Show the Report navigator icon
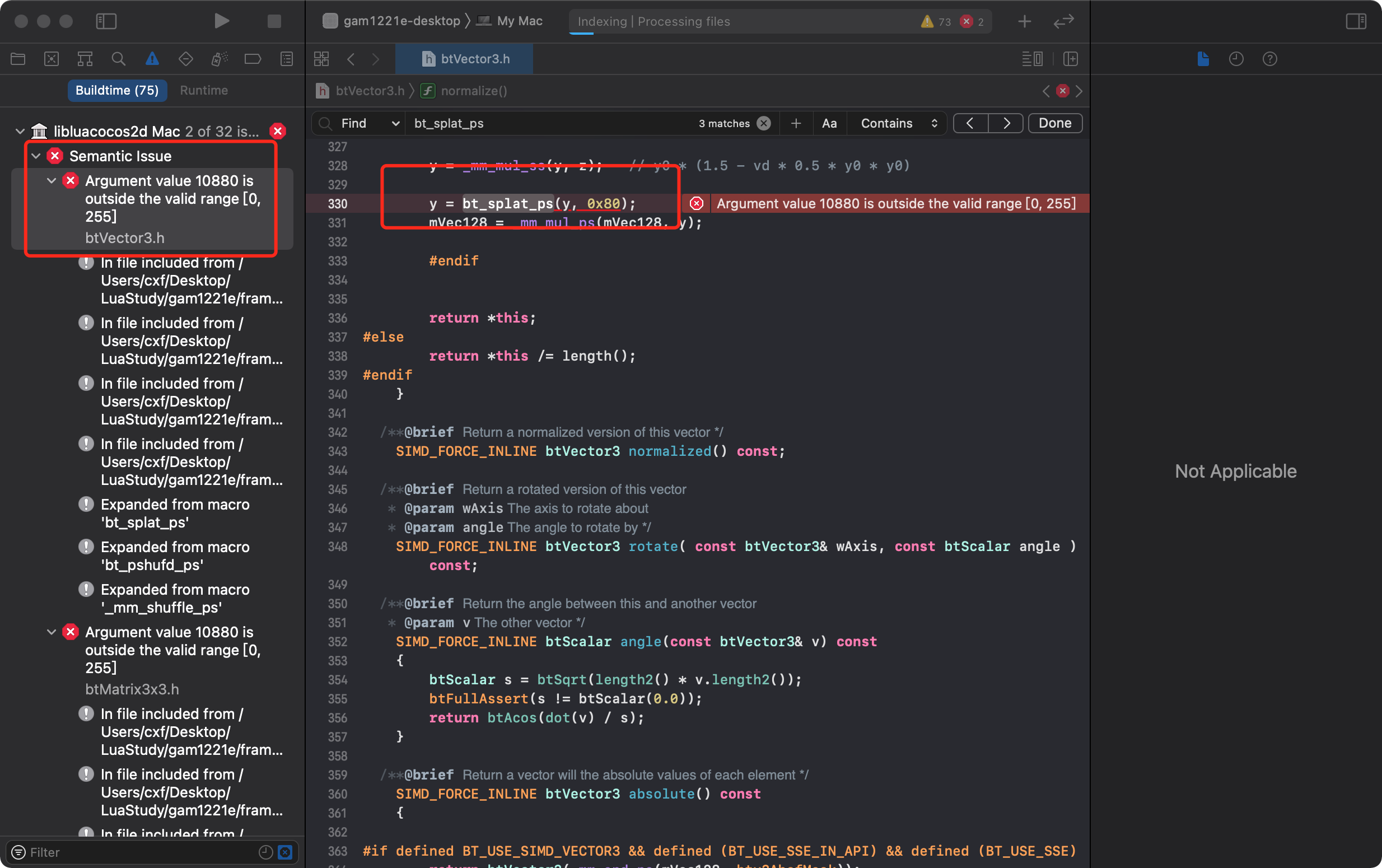The width and height of the screenshot is (1382, 868). coord(286,59)
